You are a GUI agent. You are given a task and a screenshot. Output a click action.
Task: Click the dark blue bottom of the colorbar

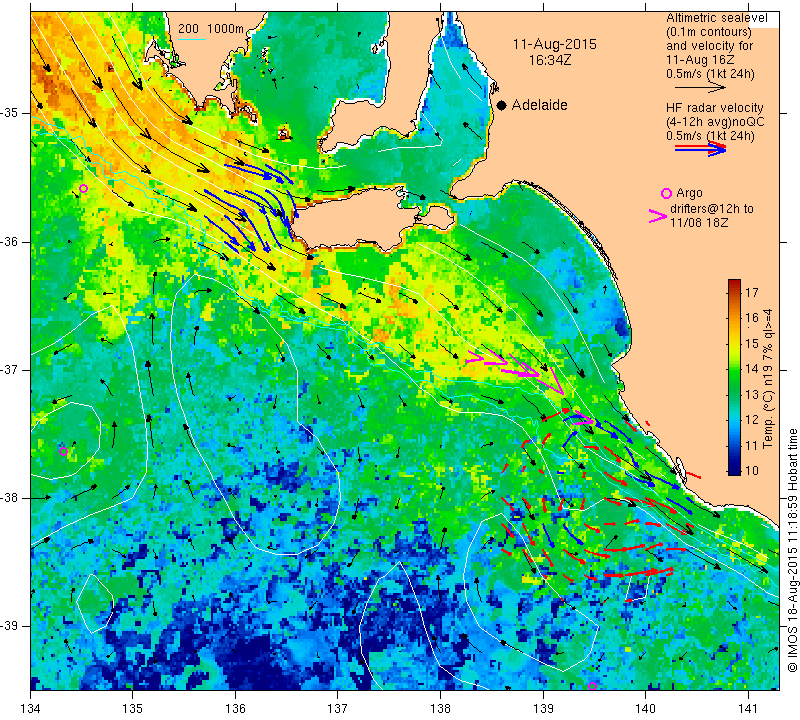(x=734, y=470)
